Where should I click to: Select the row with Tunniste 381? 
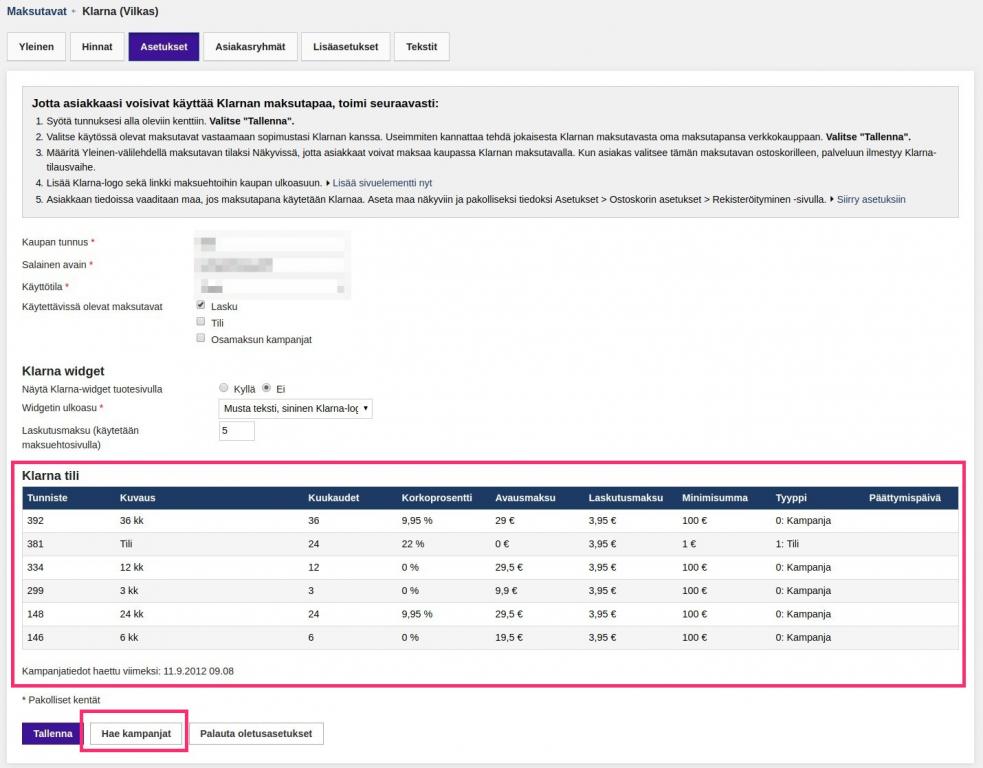(x=490, y=544)
